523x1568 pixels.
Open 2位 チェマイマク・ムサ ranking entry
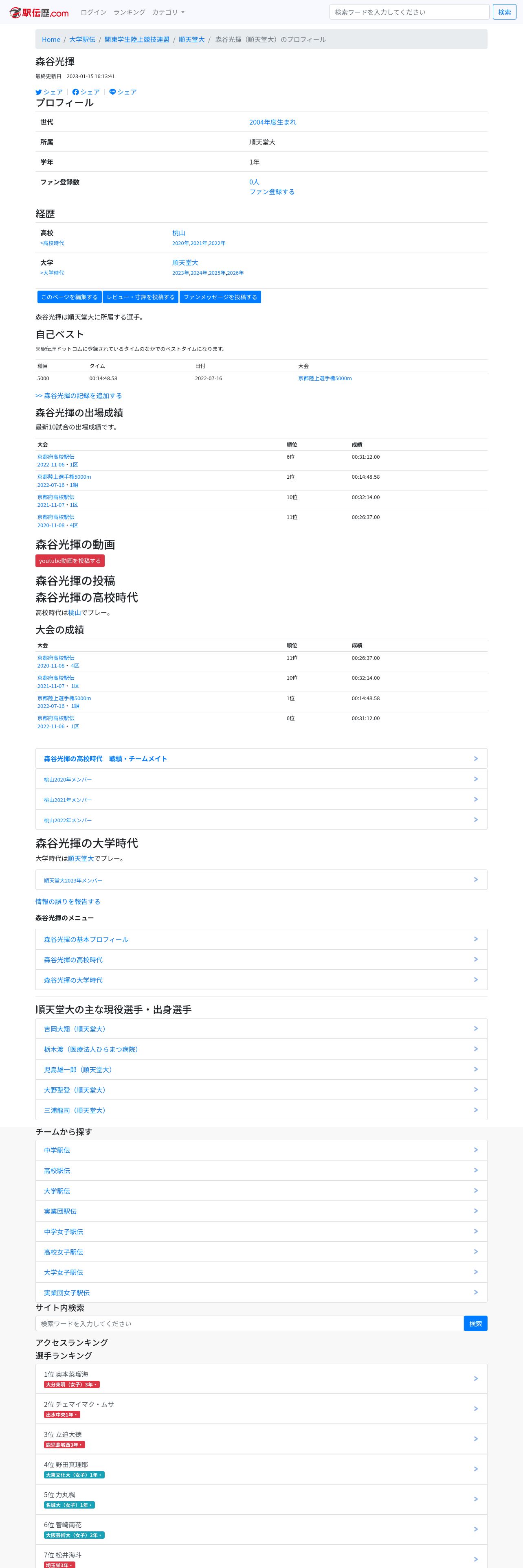261,1409
